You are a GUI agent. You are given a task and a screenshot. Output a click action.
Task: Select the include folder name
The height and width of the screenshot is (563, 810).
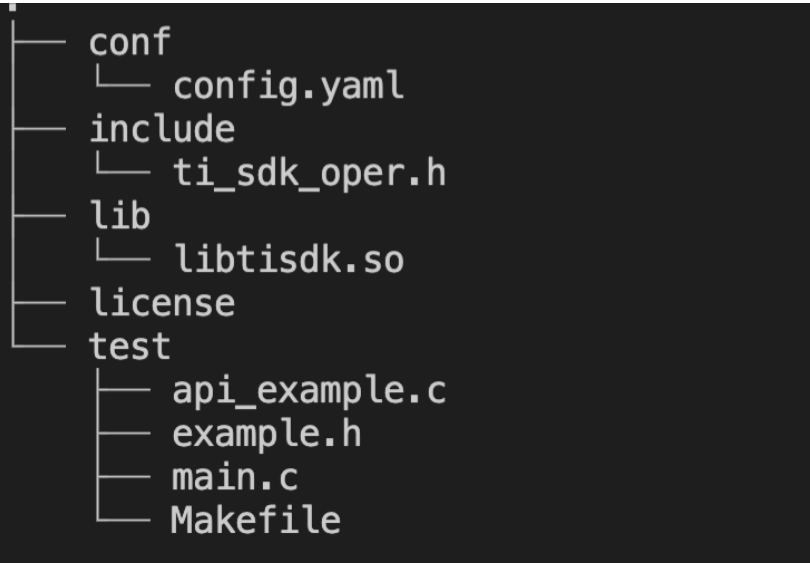pos(162,129)
